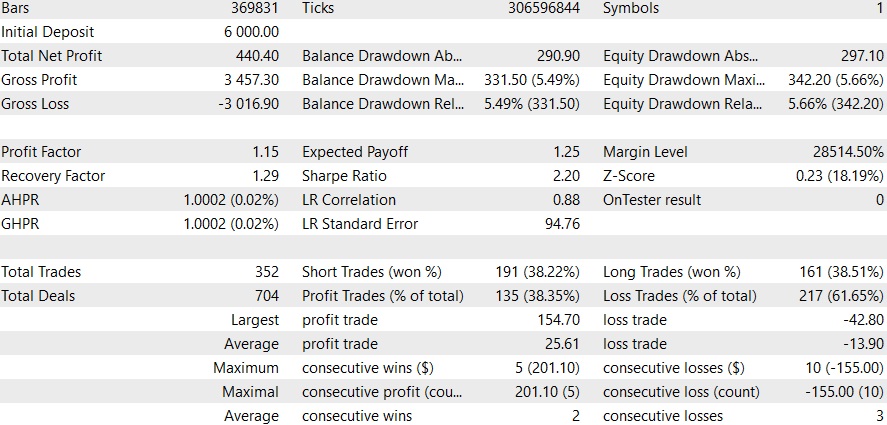Select the largest profit trade value 154.70

click(x=559, y=320)
